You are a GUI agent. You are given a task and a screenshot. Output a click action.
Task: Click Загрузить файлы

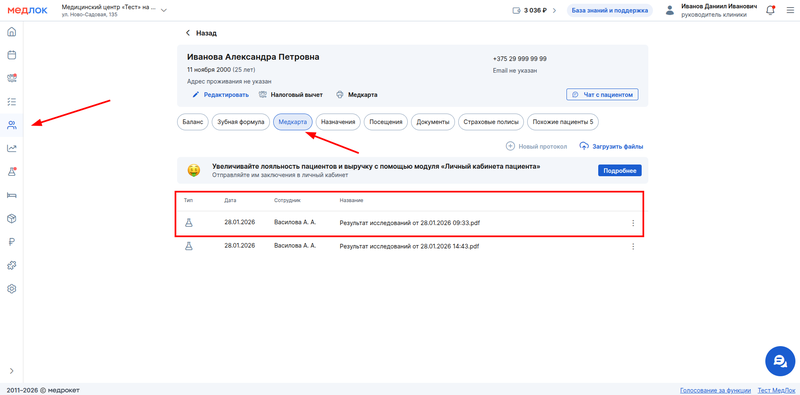pyautogui.click(x=611, y=146)
